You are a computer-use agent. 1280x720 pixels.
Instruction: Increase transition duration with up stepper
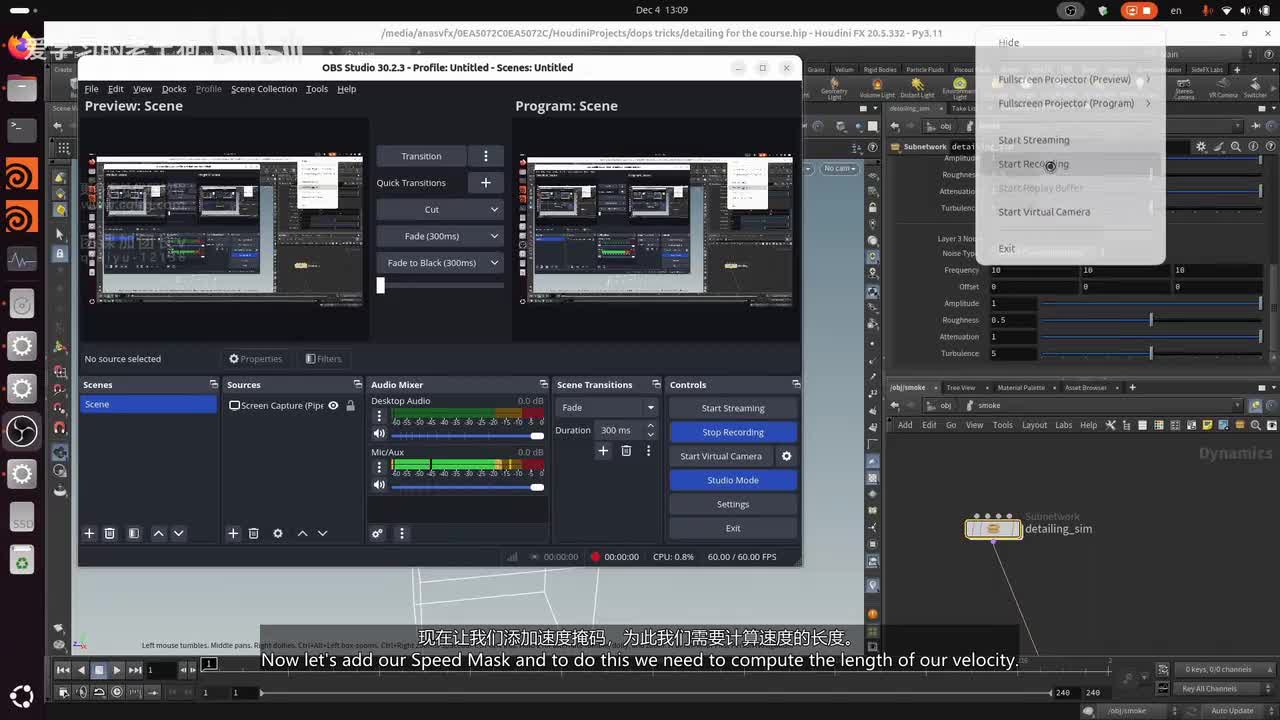coord(650,426)
